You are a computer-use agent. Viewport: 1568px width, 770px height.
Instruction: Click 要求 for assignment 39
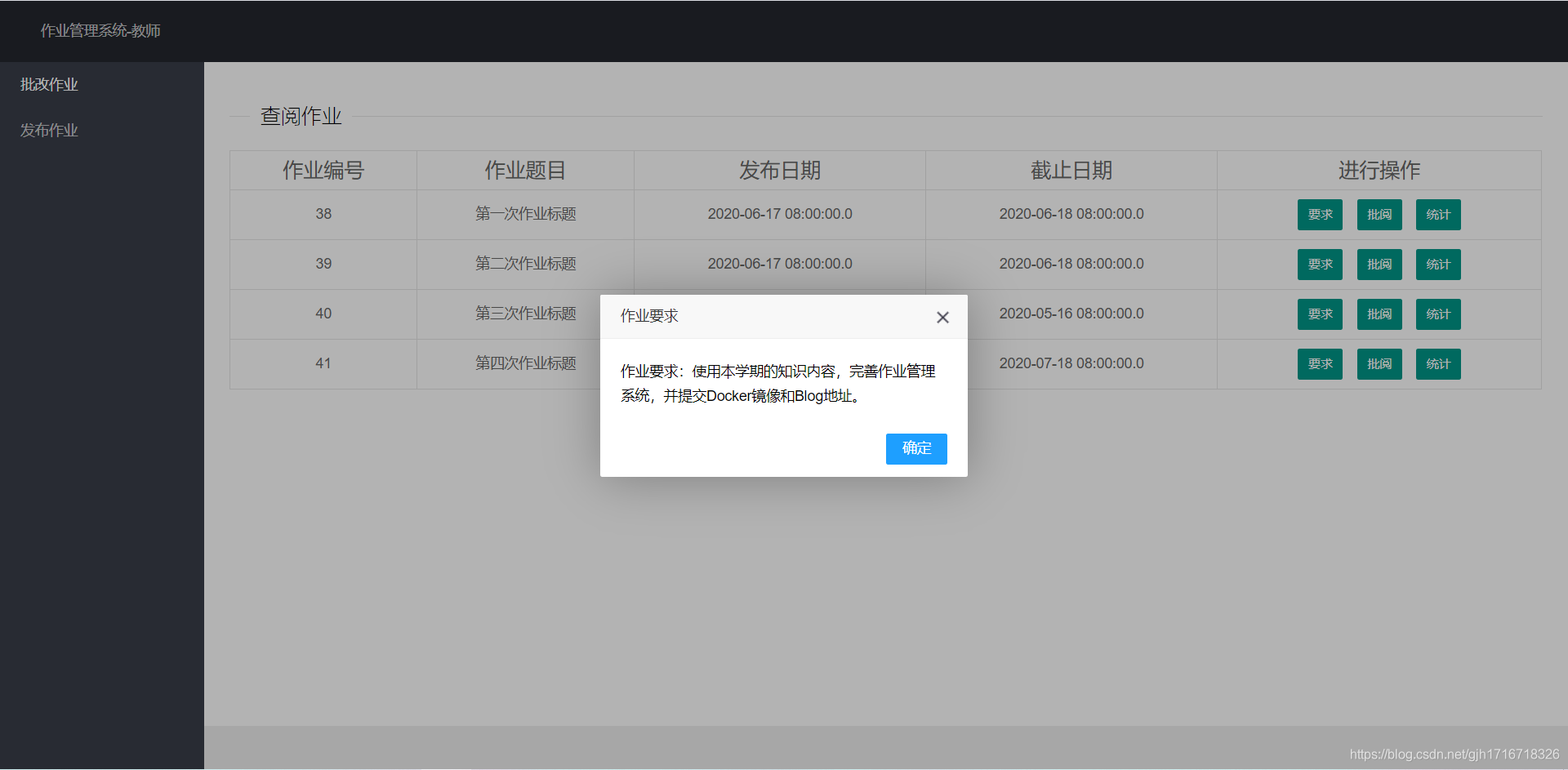(1320, 264)
